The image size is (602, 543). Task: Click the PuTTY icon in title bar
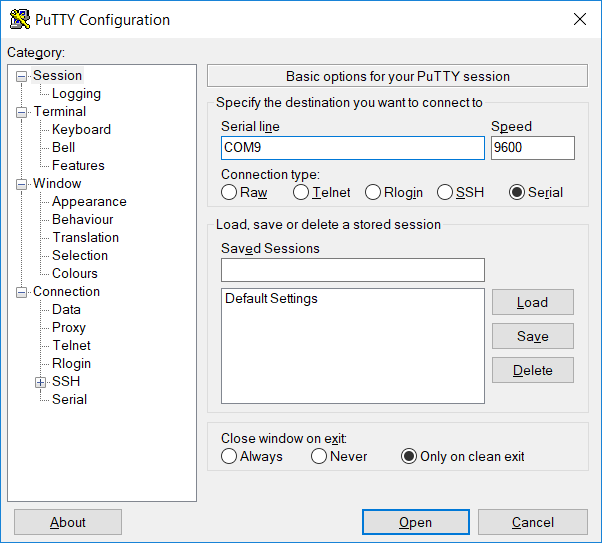click(x=20, y=19)
